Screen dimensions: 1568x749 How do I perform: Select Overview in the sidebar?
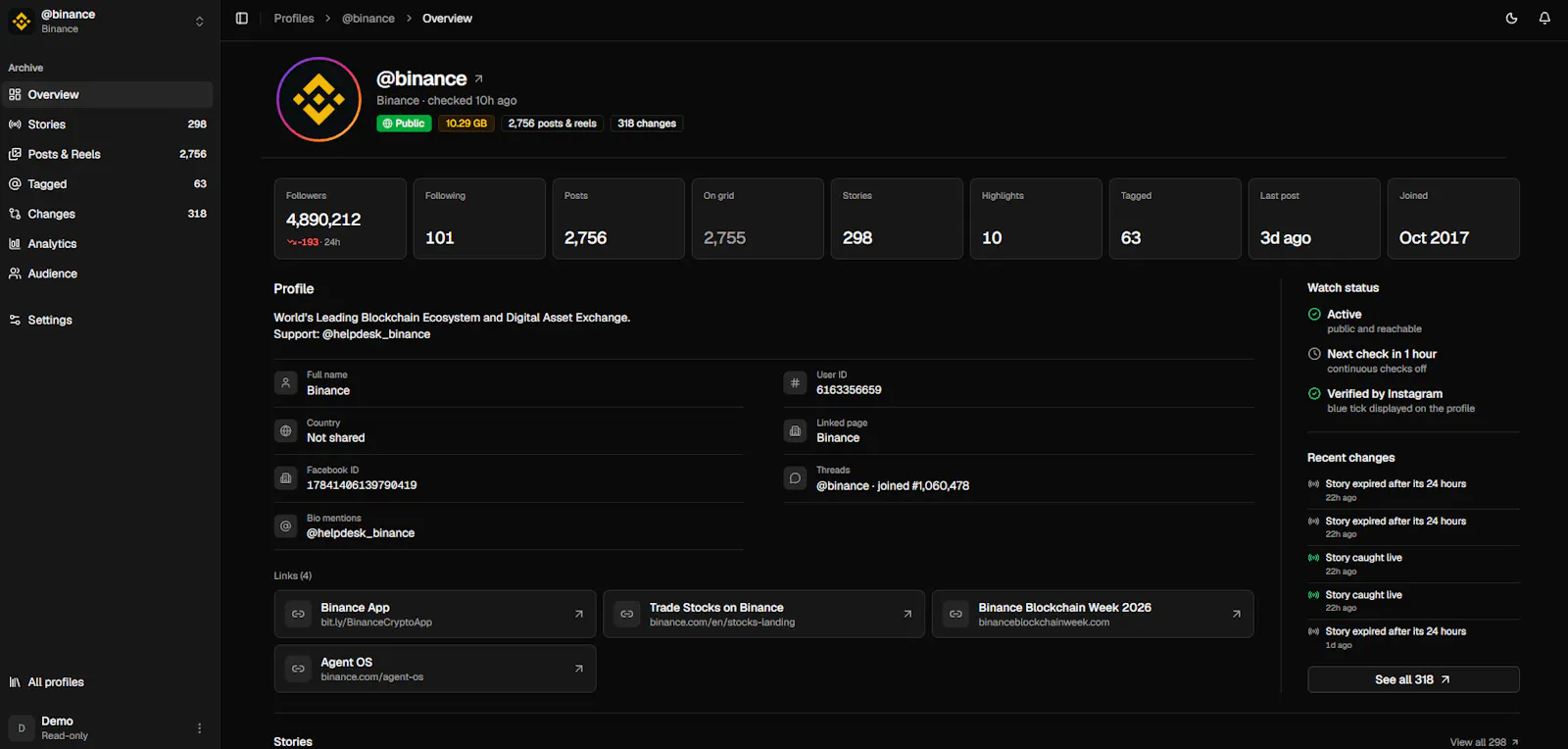click(x=108, y=95)
